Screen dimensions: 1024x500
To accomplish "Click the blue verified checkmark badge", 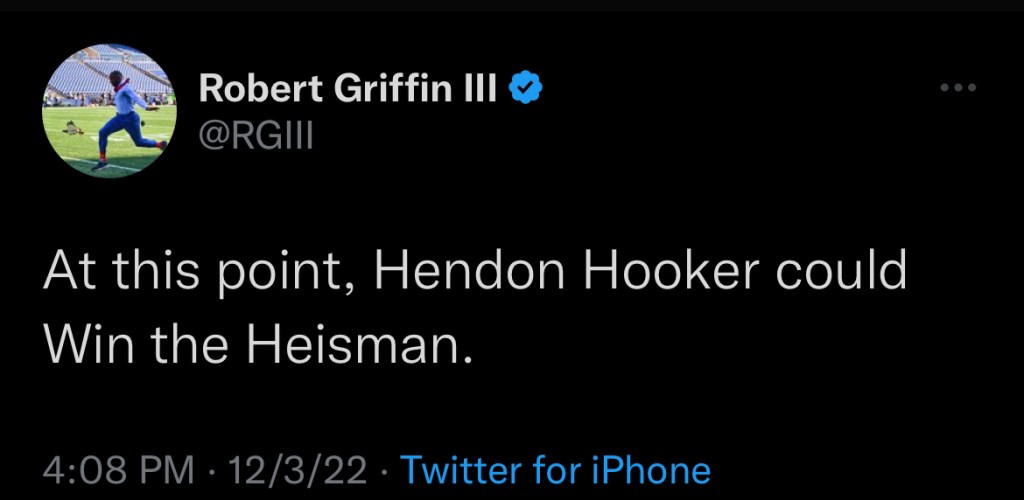I will pos(528,89).
